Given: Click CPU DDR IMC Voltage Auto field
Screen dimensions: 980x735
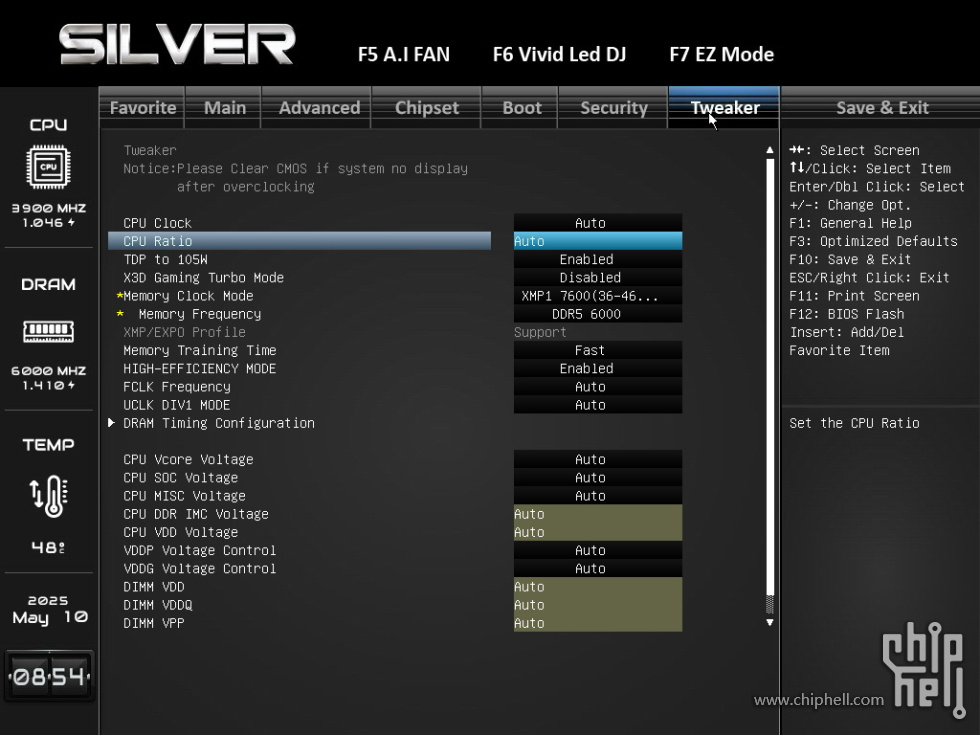Looking at the screenshot, I should point(598,514).
